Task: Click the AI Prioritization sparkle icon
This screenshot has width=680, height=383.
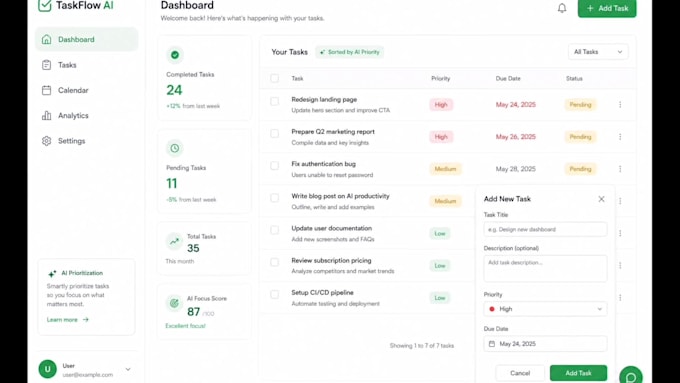Action: coord(52,274)
